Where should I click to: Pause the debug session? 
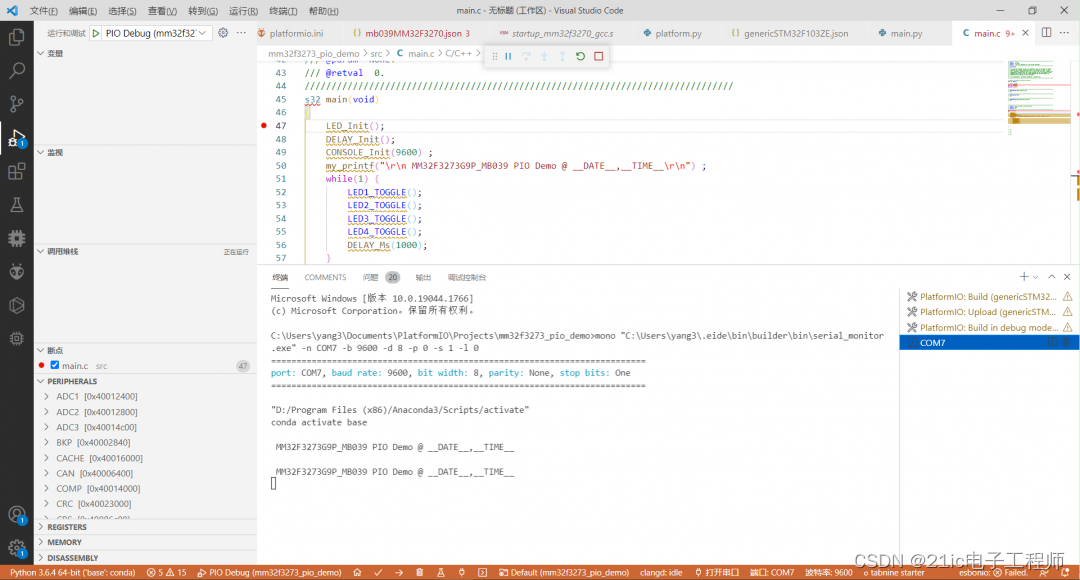pyautogui.click(x=508, y=56)
